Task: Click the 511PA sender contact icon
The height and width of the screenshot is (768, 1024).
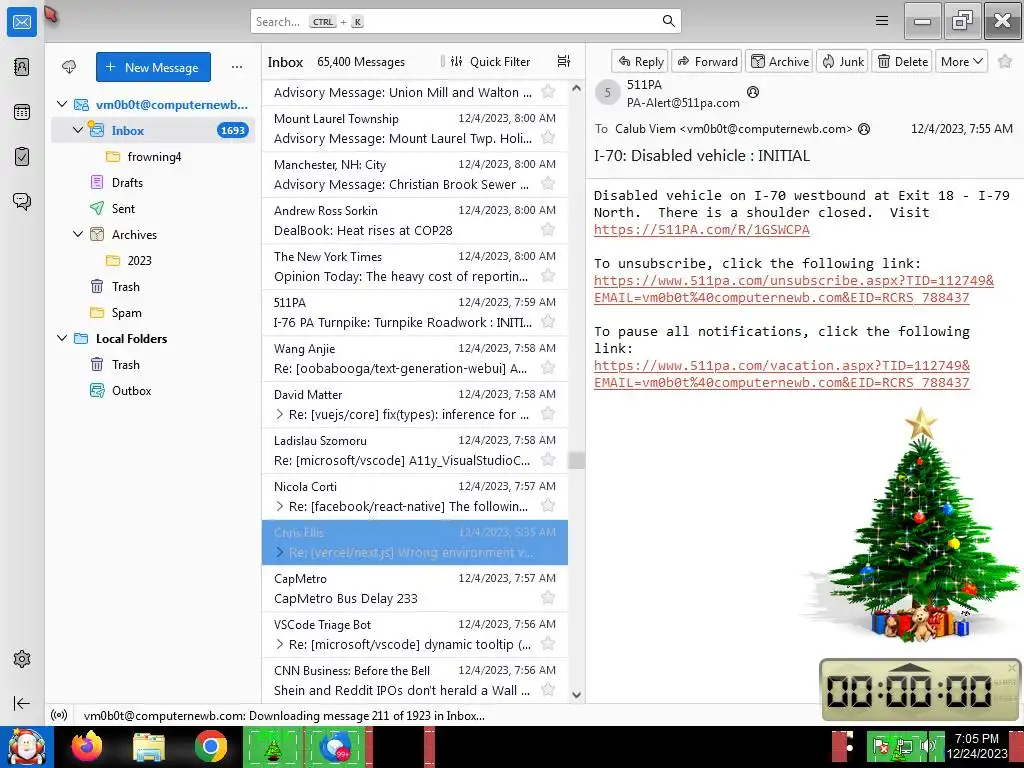Action: (752, 92)
